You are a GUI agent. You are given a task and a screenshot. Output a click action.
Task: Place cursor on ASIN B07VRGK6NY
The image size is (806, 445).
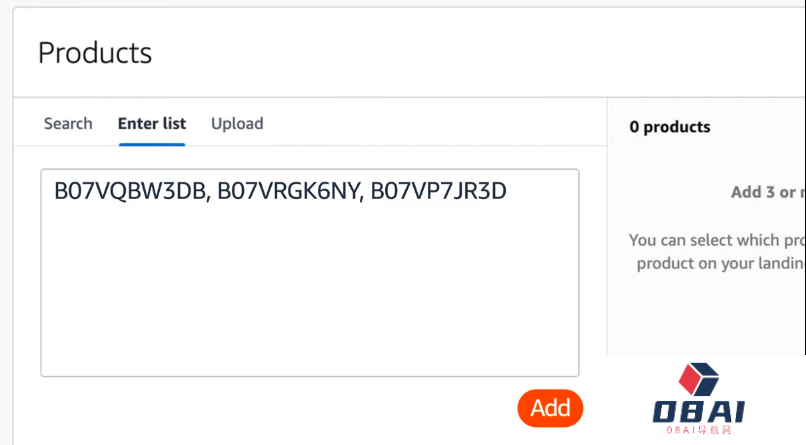(x=288, y=191)
